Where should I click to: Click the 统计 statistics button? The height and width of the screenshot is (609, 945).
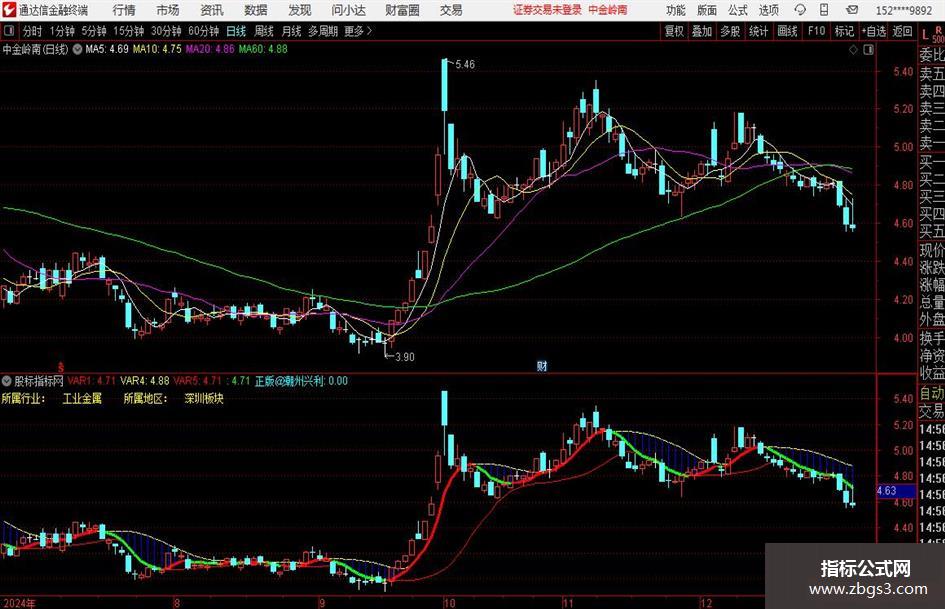(x=758, y=31)
